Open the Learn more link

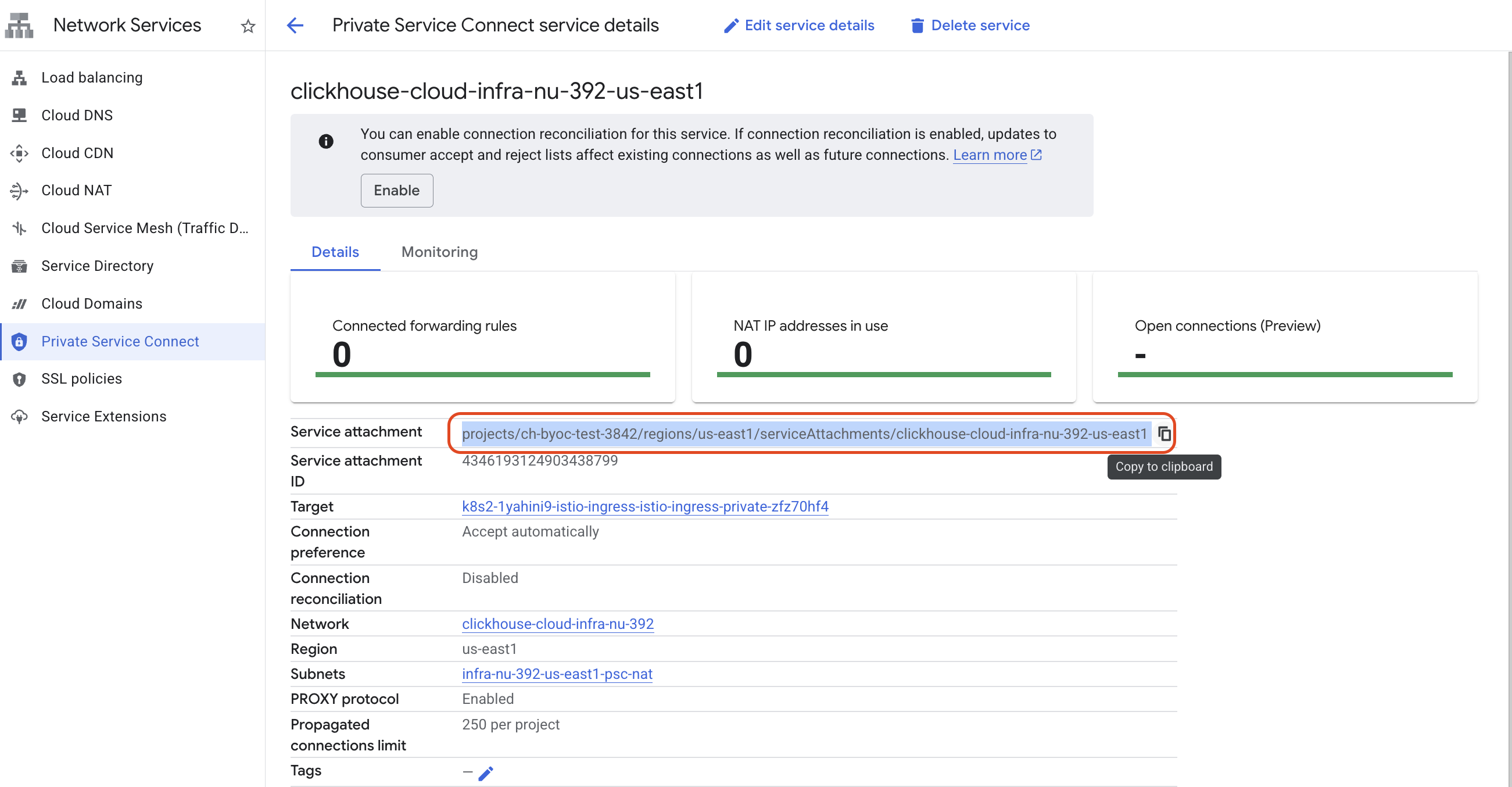coord(990,155)
